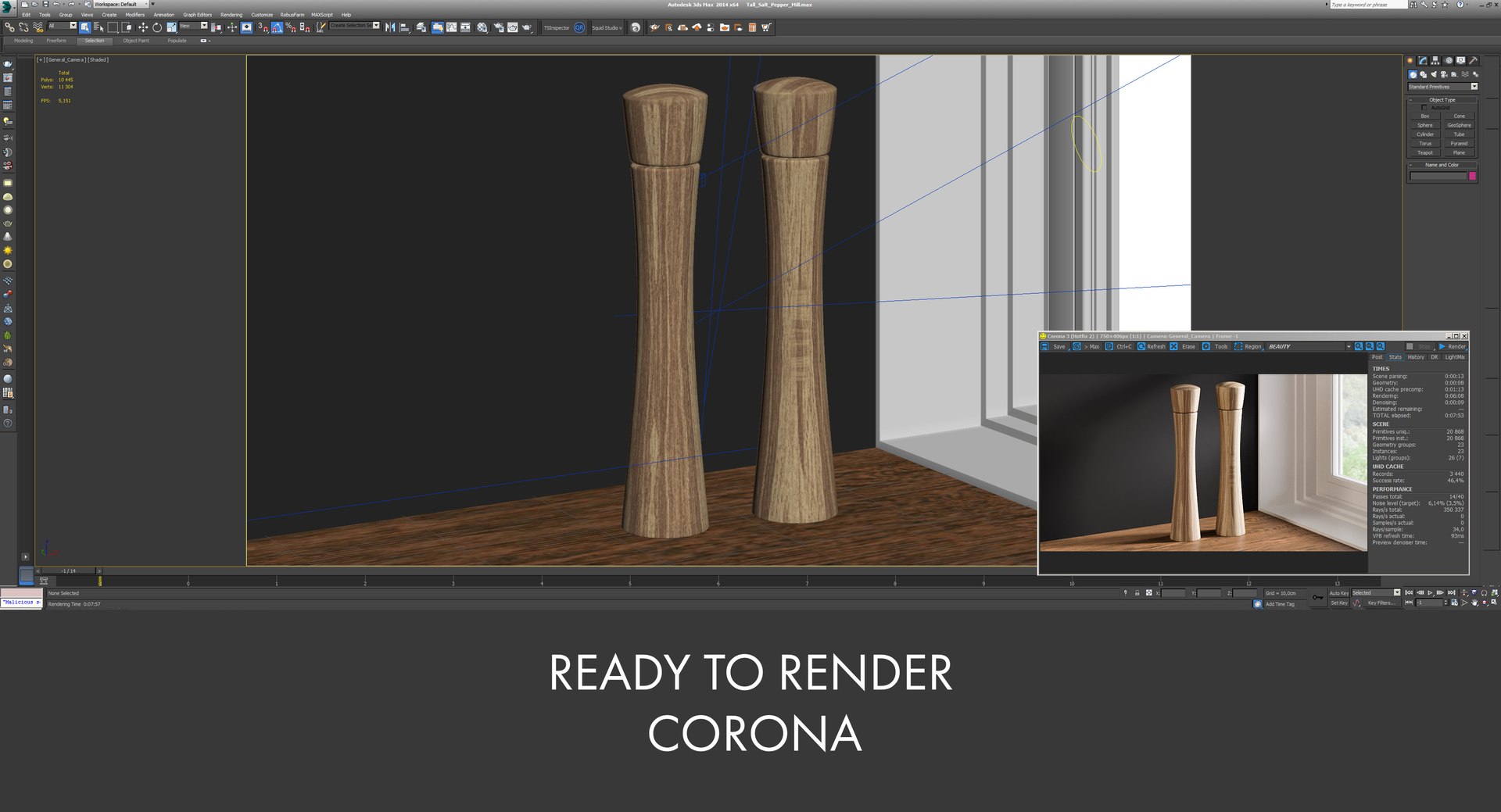Activate the Select Object tool

point(85,27)
